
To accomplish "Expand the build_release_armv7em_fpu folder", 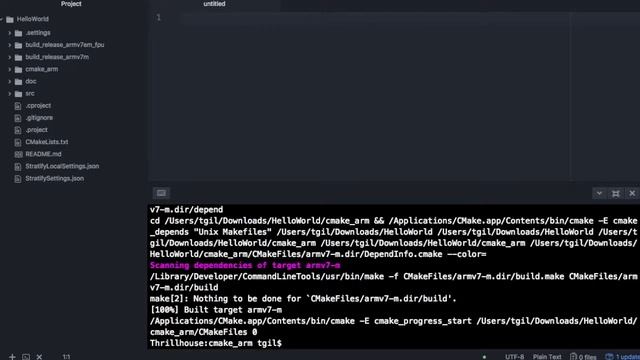I will pyautogui.click(x=9, y=45).
